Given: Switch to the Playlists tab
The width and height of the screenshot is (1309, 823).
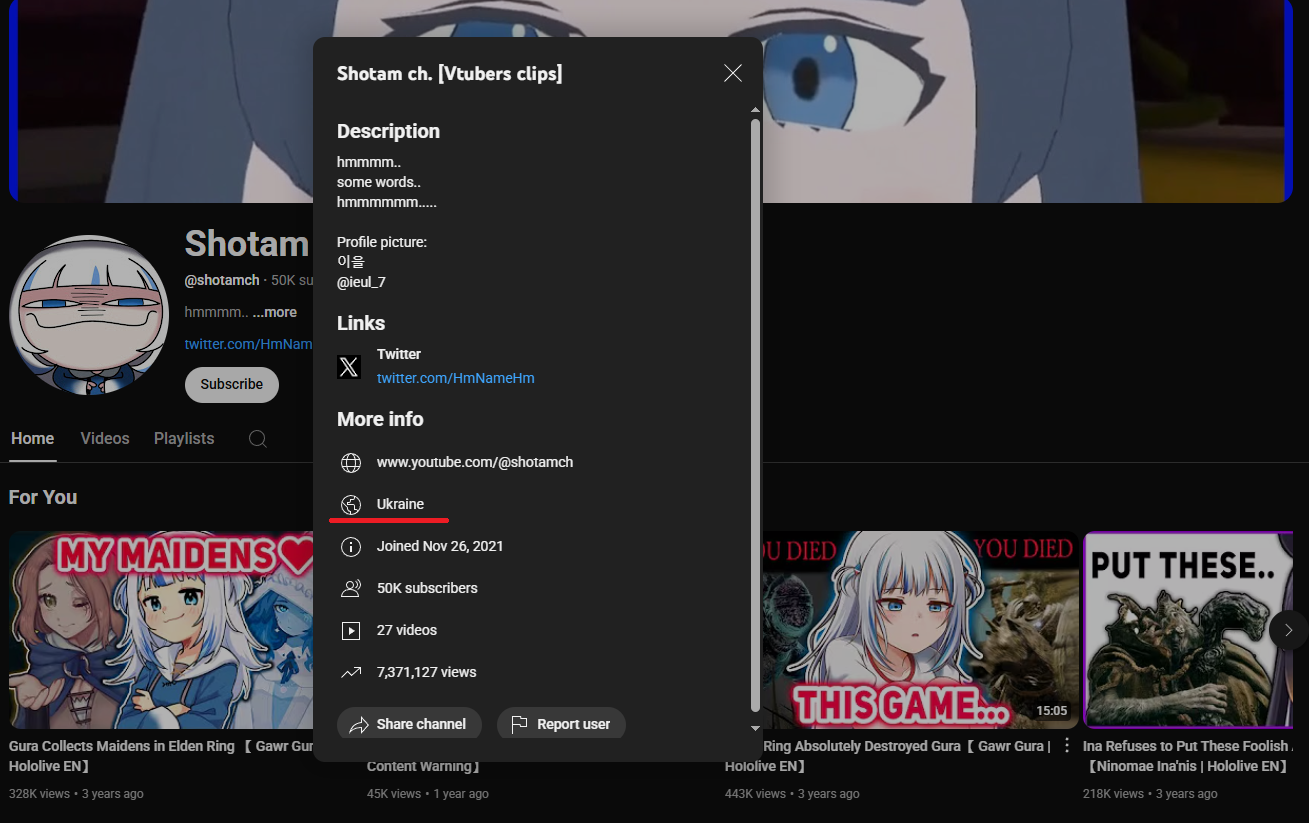Looking at the screenshot, I should pyautogui.click(x=184, y=438).
